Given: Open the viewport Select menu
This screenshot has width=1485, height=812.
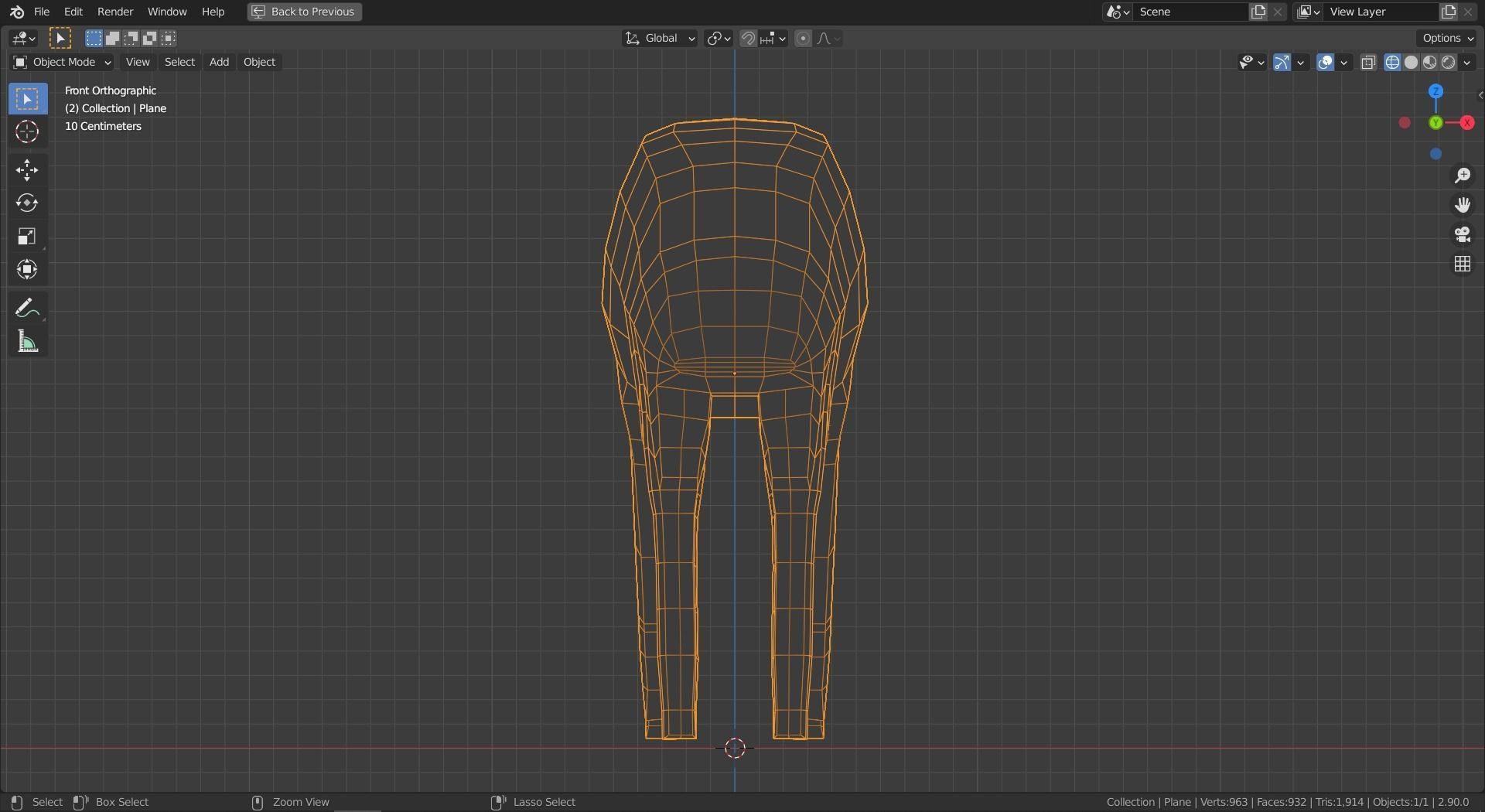Looking at the screenshot, I should point(179,62).
